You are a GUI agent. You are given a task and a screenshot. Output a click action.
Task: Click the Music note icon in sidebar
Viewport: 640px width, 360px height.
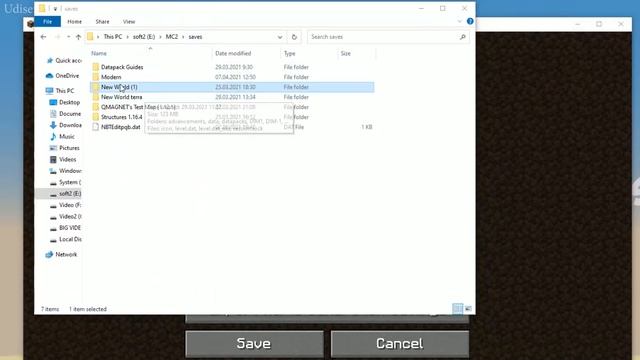coord(53,136)
